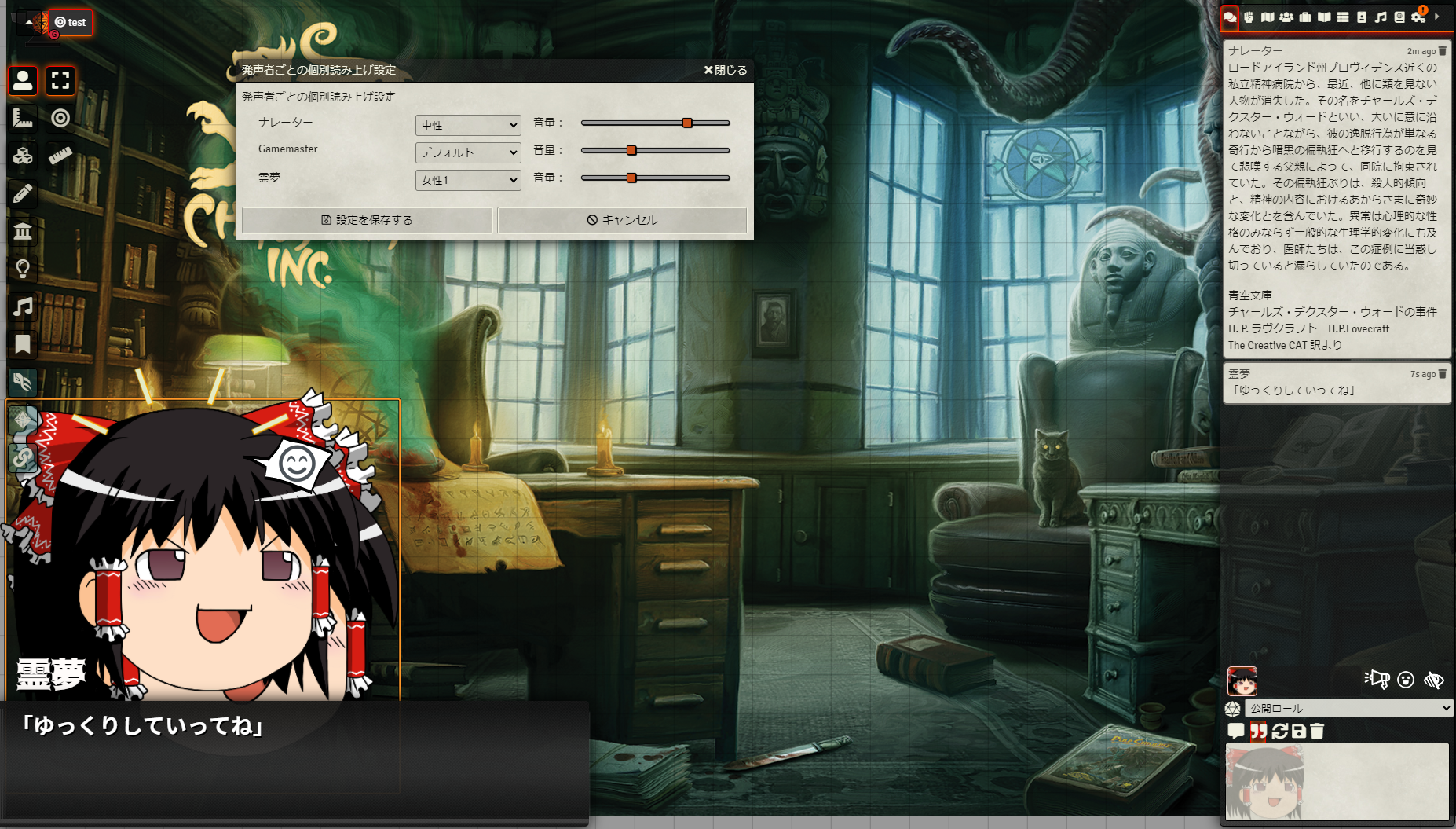
Task: Open the Combat Encounters fist tab
Action: coord(1249,17)
